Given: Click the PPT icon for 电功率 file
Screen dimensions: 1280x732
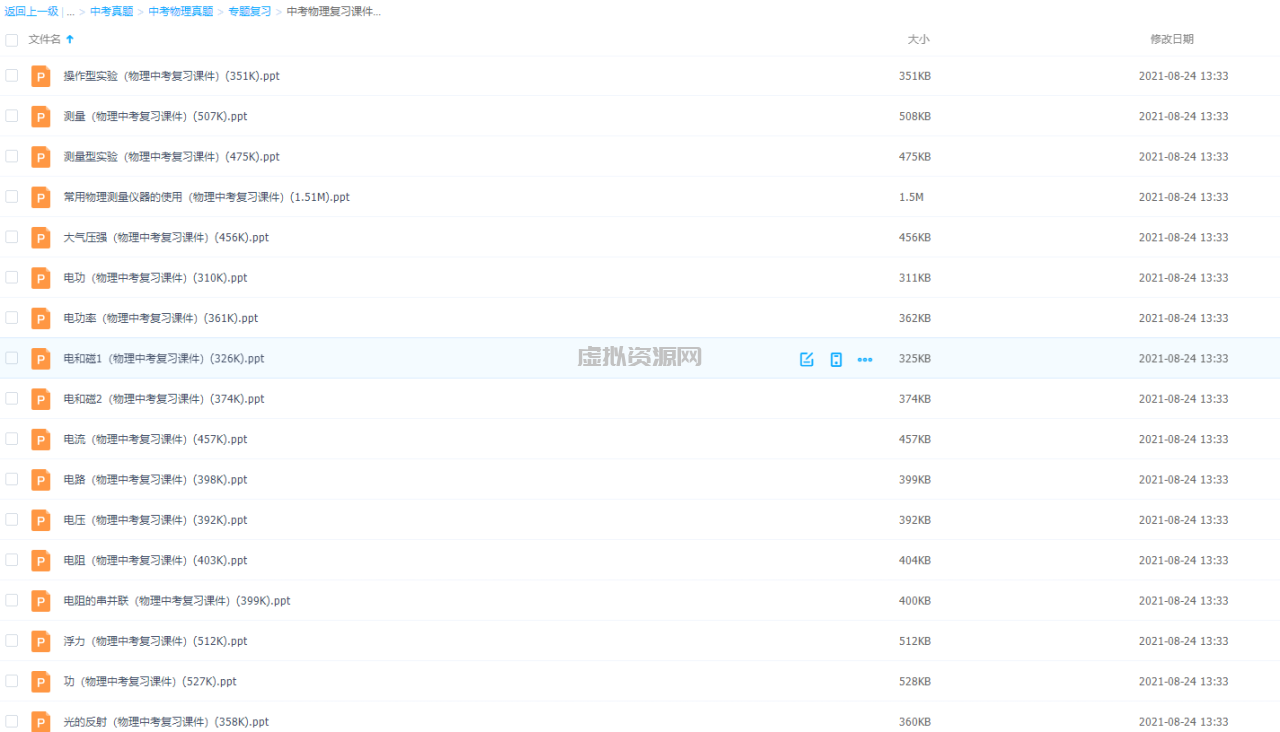Looking at the screenshot, I should (x=41, y=318).
